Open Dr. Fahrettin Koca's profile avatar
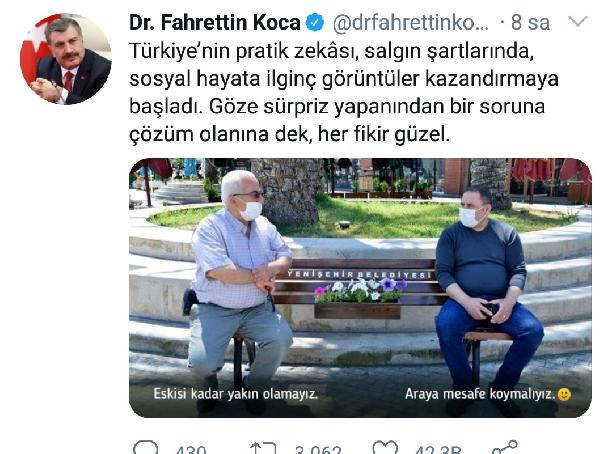Screen dimensions: 600x454 65,59
